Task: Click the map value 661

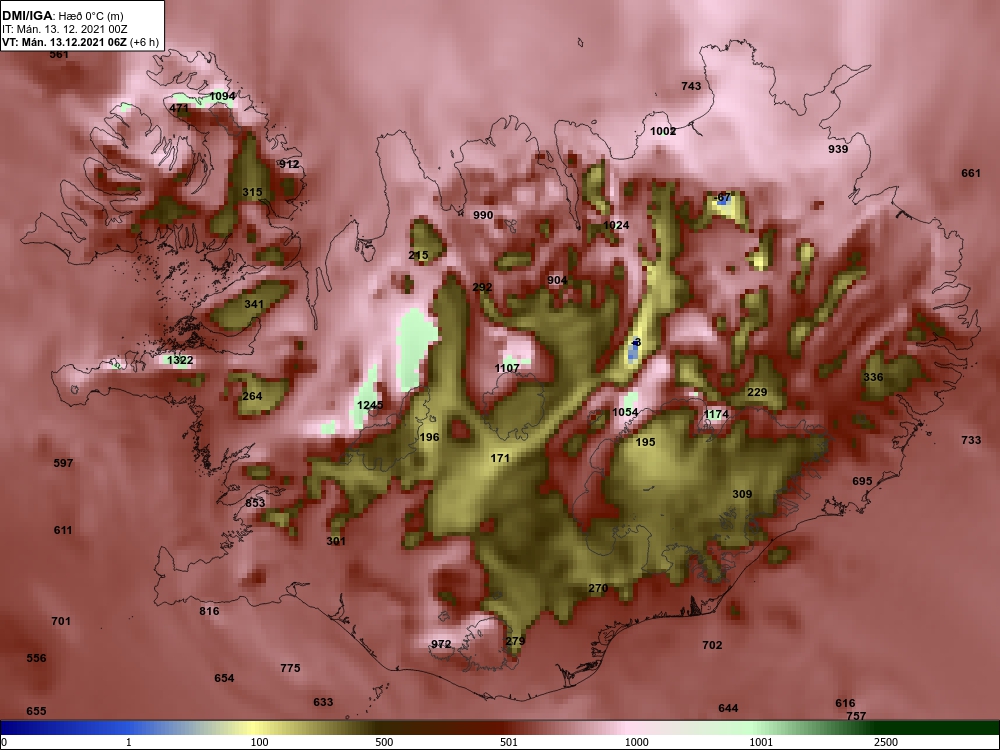Action: click(971, 173)
